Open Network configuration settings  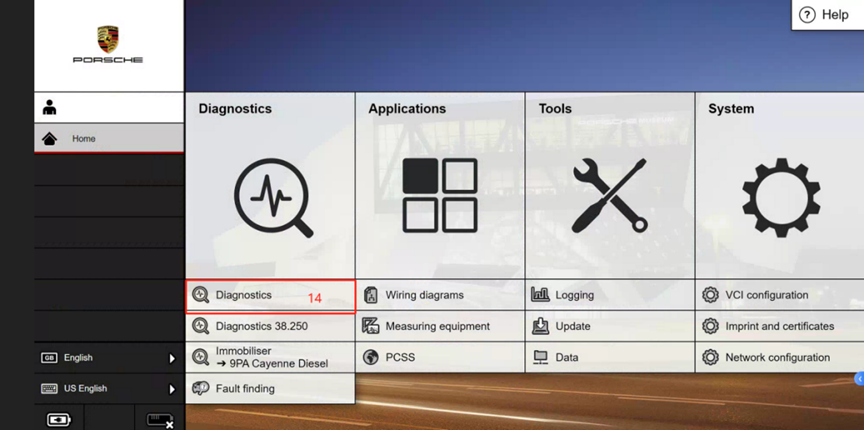pyautogui.click(x=780, y=357)
